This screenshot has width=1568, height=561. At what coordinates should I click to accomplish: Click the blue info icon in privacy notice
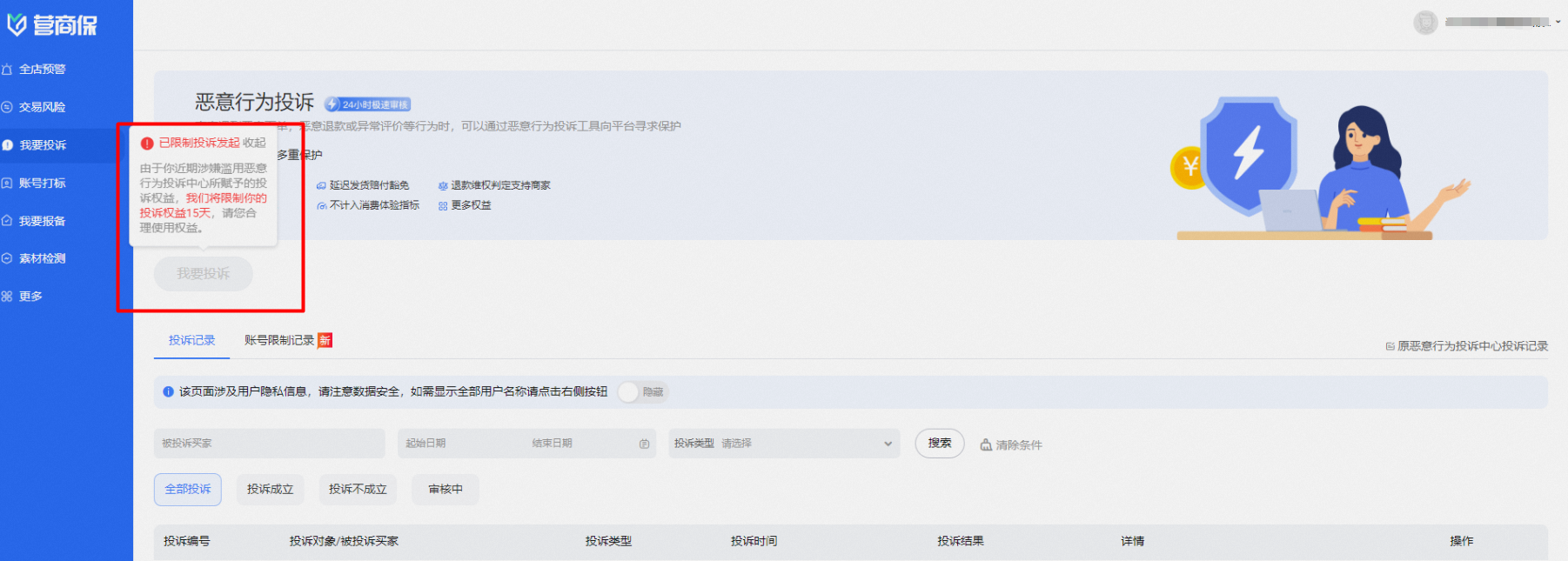[x=168, y=392]
